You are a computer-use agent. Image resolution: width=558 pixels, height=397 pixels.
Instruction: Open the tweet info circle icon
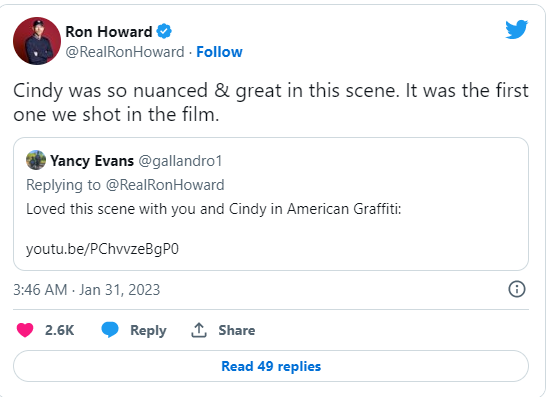click(516, 289)
